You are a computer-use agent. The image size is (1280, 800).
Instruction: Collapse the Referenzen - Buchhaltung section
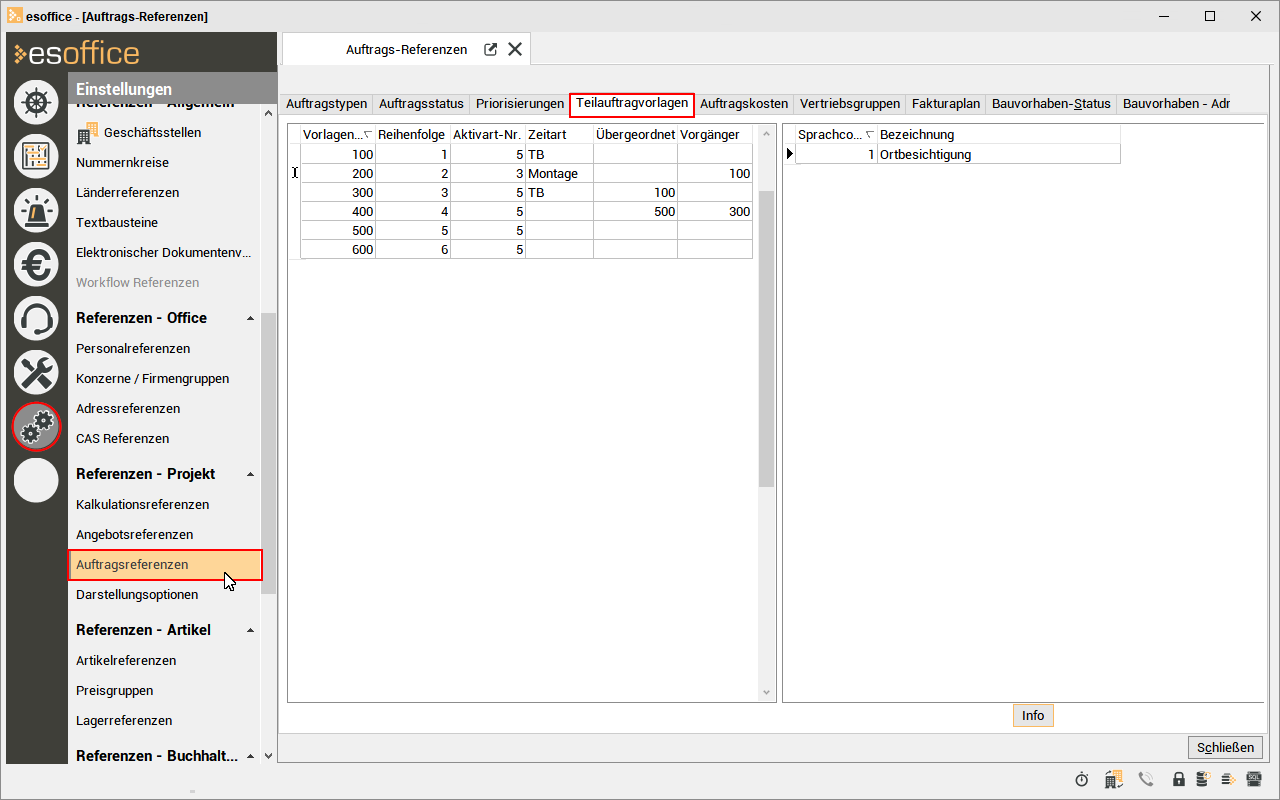coord(250,756)
